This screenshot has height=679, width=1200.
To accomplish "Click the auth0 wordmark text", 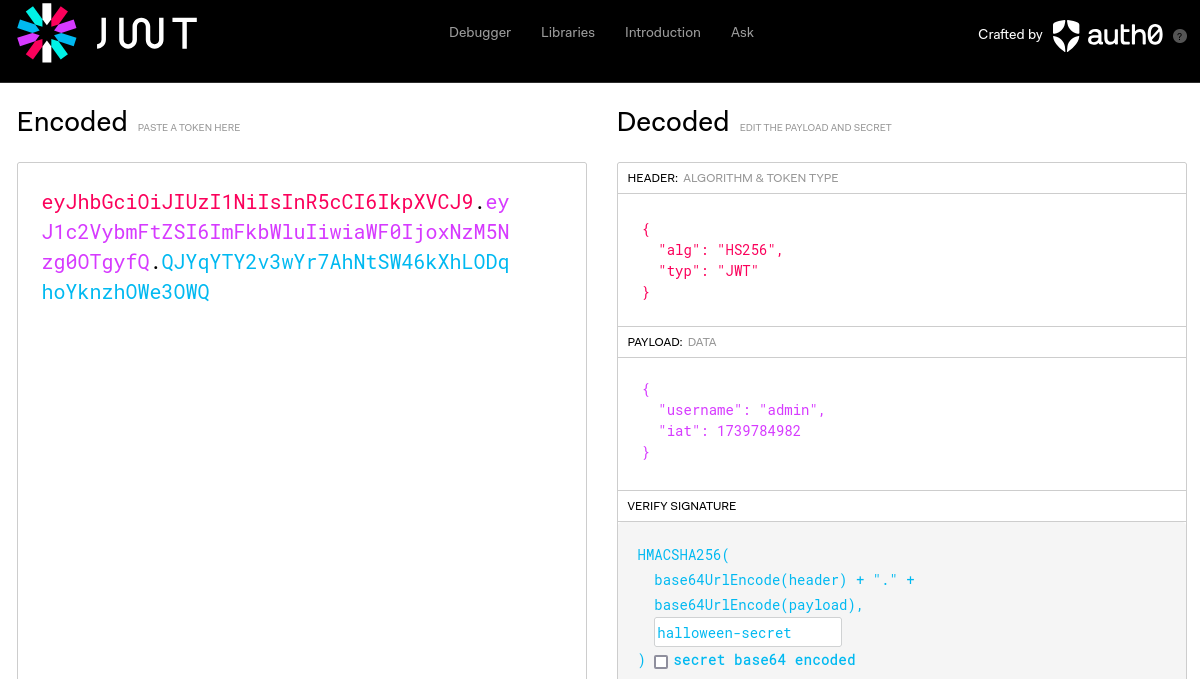I will tap(1125, 35).
